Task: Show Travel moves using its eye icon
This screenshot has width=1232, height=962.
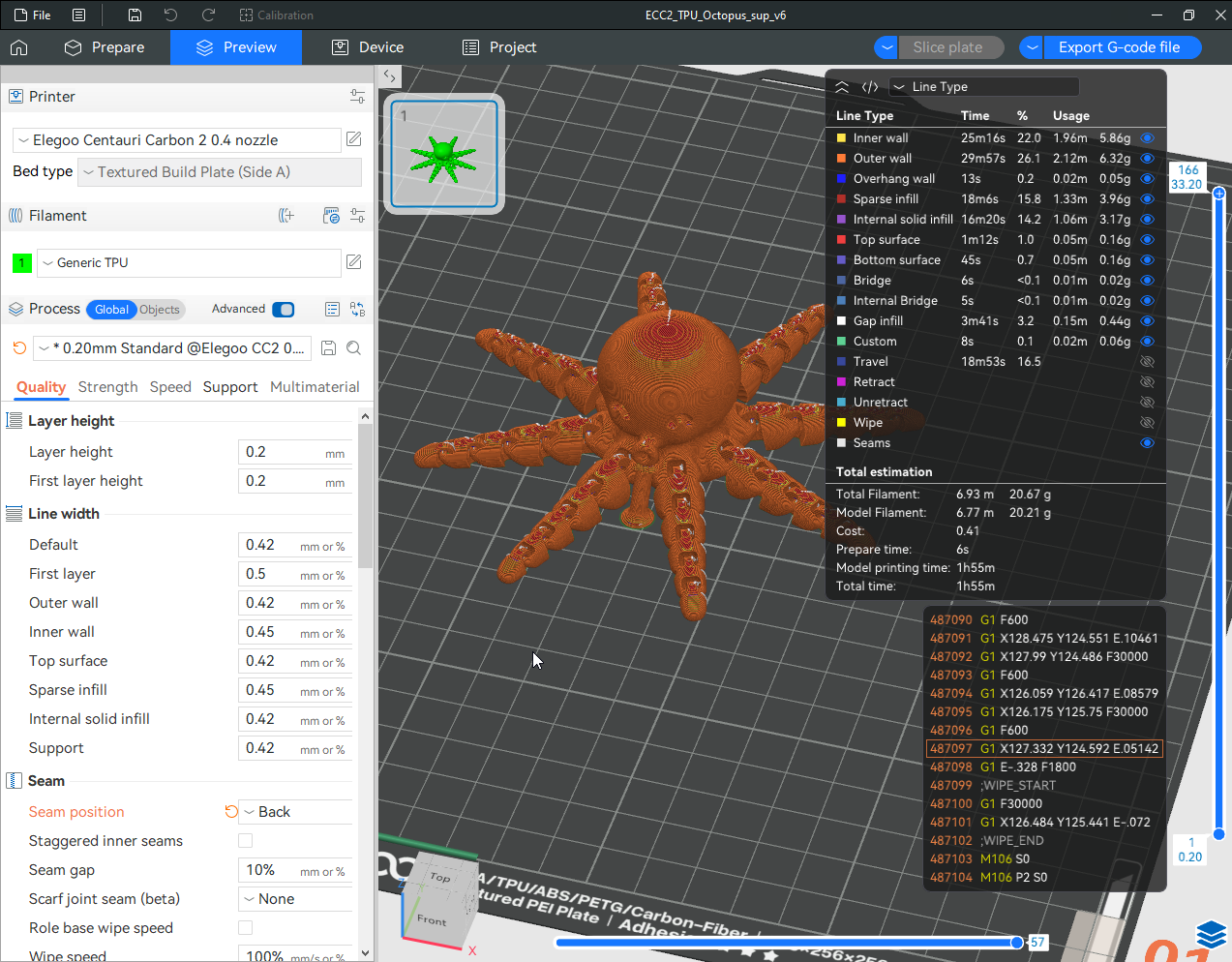Action: click(1147, 362)
